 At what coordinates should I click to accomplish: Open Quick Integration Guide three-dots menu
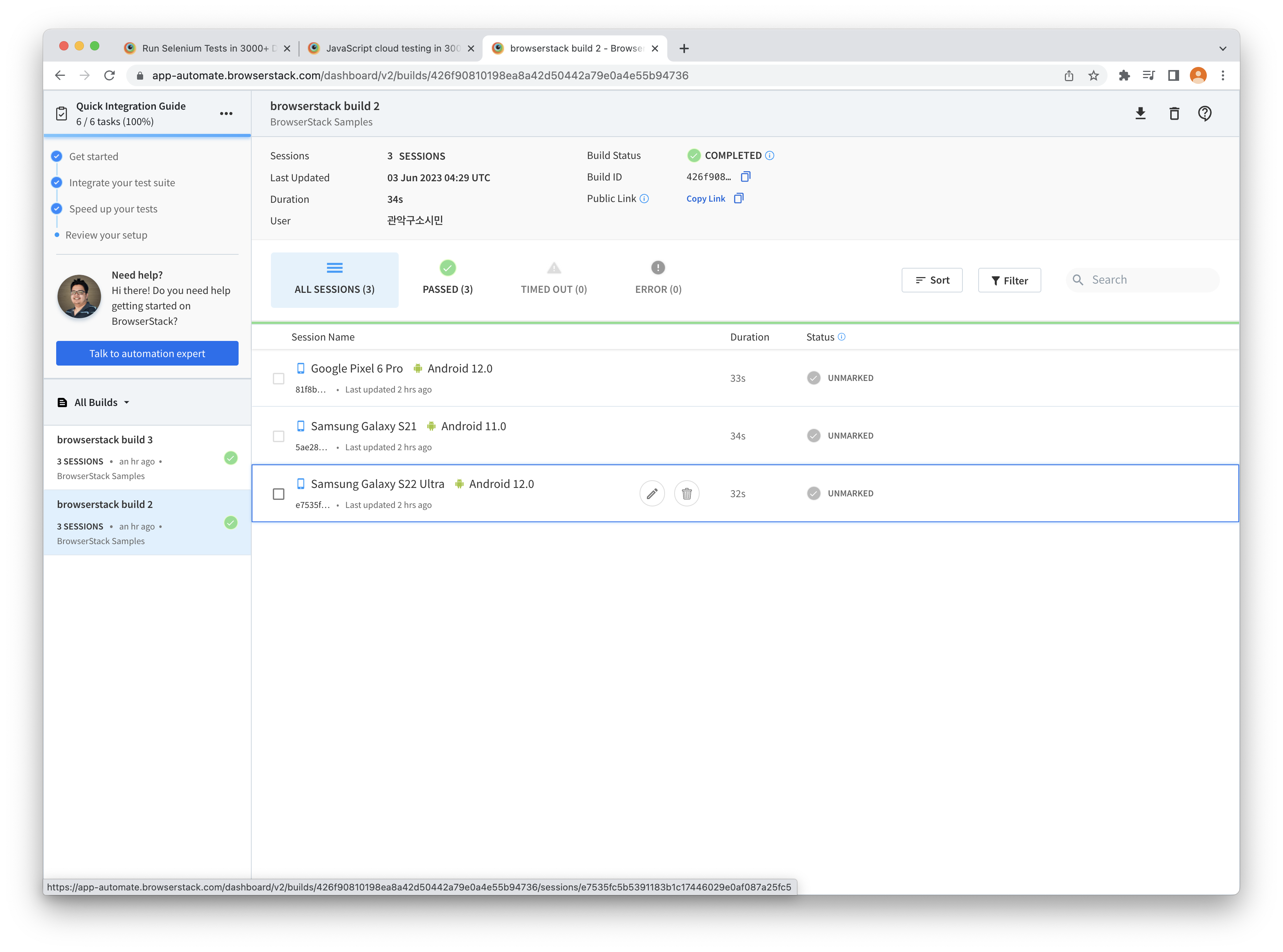pyautogui.click(x=226, y=114)
